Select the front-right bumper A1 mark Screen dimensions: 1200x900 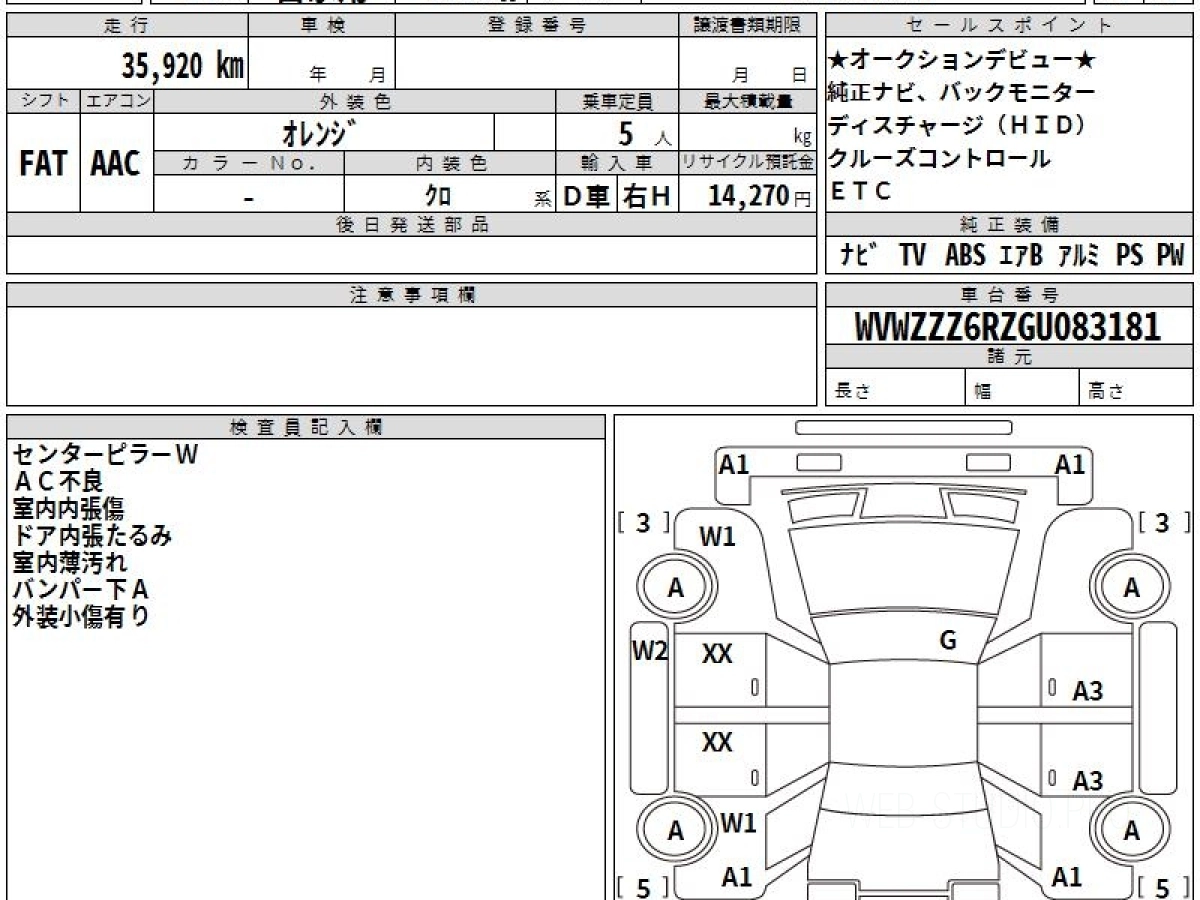pyautogui.click(x=1070, y=464)
